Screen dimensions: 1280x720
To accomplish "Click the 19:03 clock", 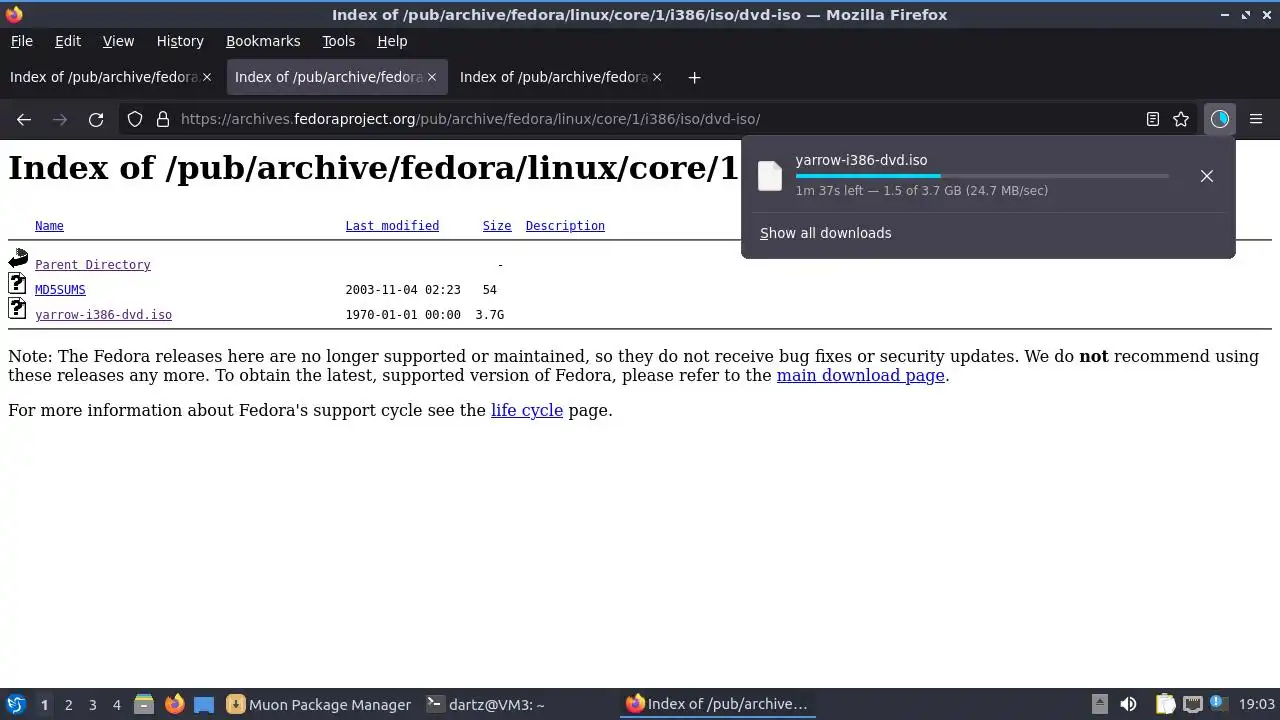I will [x=1257, y=704].
